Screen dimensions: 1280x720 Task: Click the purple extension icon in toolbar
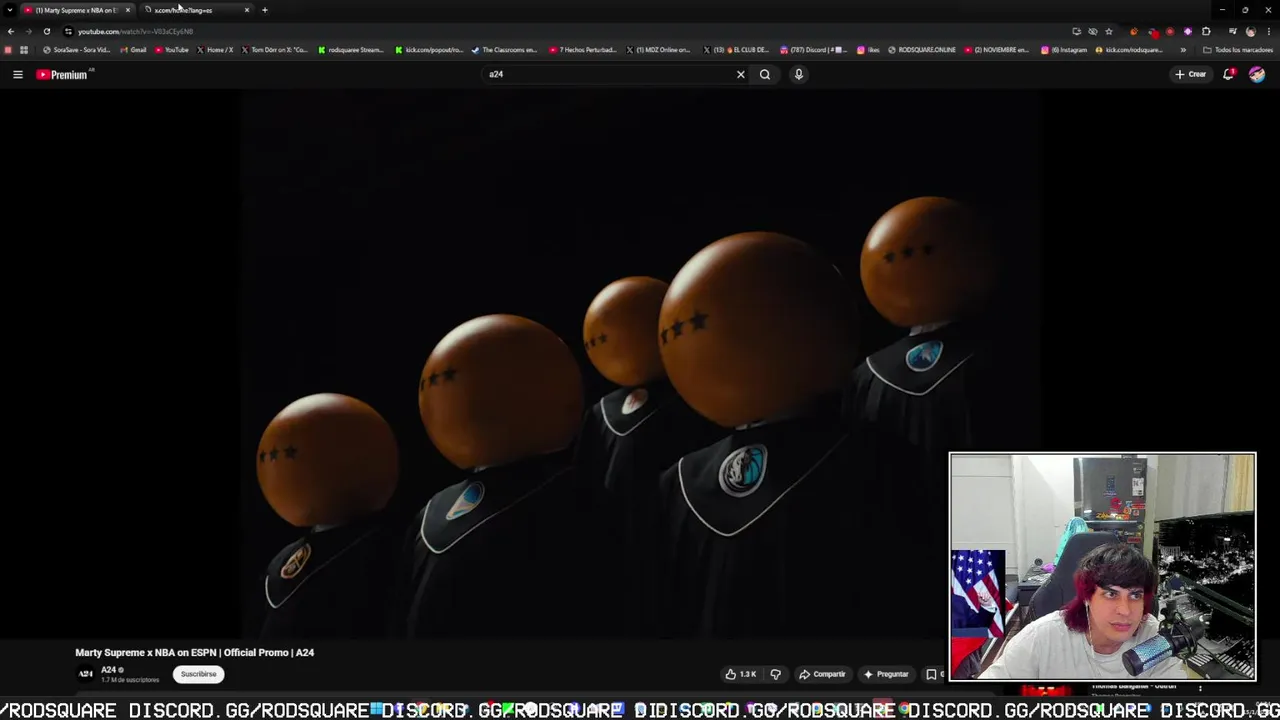pyautogui.click(x=1188, y=31)
